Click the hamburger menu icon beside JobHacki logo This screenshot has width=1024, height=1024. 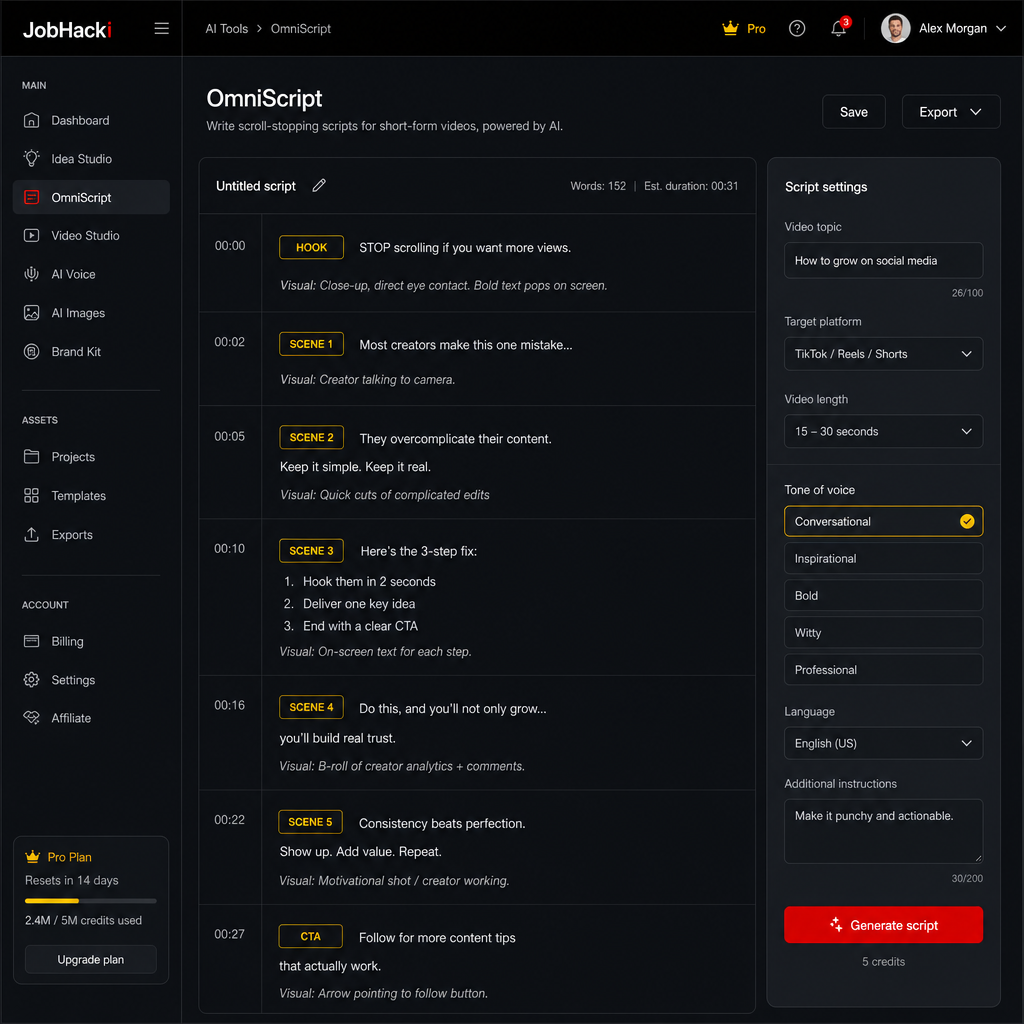[x=161, y=29]
